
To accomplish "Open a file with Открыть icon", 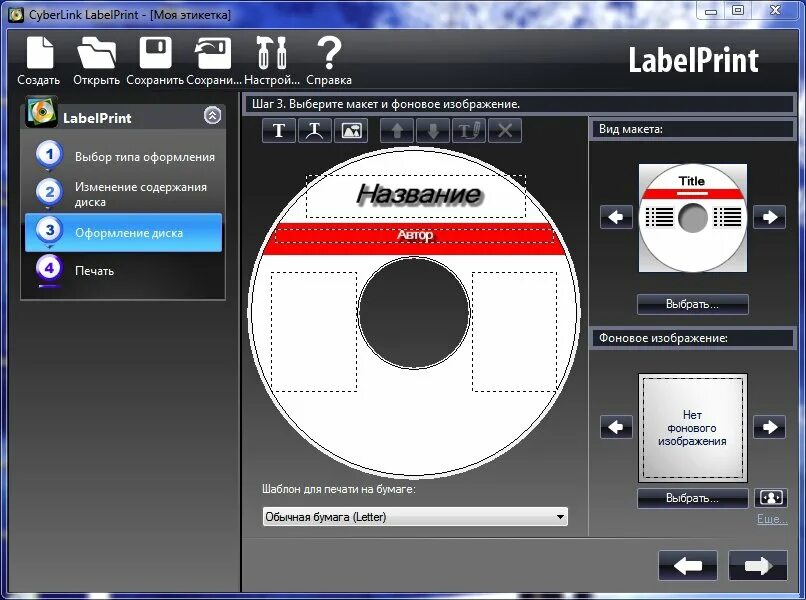I will click(97, 61).
